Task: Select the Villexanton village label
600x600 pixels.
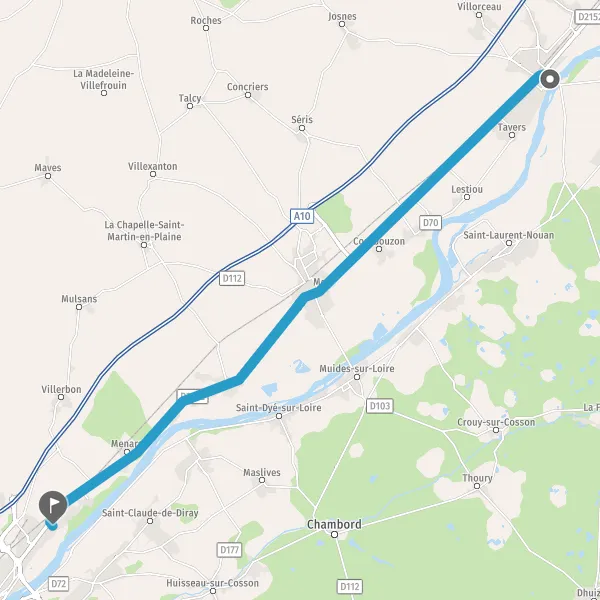Action: [153, 166]
